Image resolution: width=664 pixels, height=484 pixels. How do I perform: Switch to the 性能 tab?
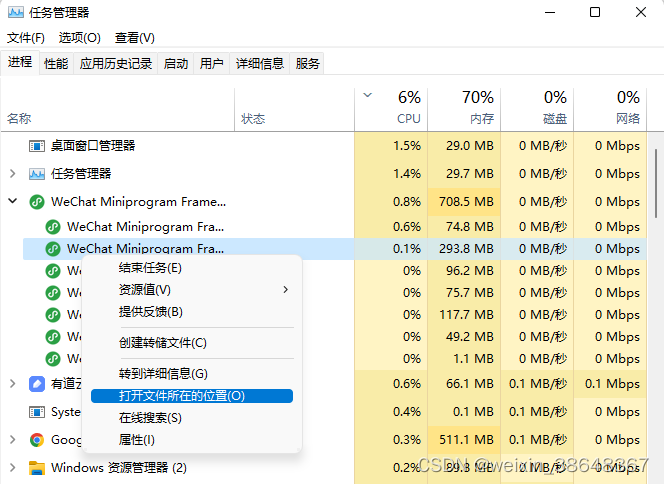click(56, 64)
